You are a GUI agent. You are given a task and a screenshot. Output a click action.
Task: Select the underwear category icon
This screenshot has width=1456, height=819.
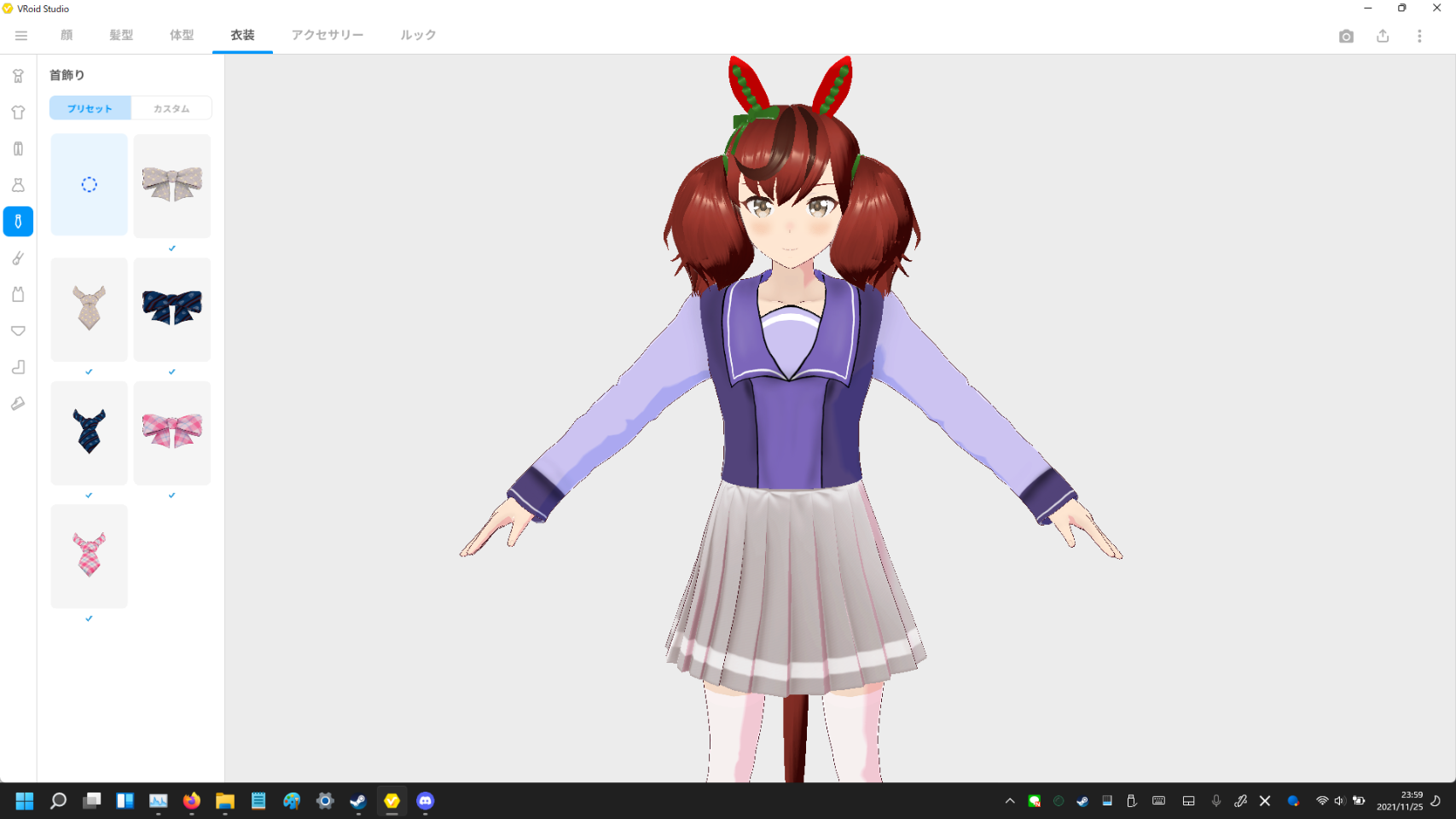pyautogui.click(x=18, y=331)
